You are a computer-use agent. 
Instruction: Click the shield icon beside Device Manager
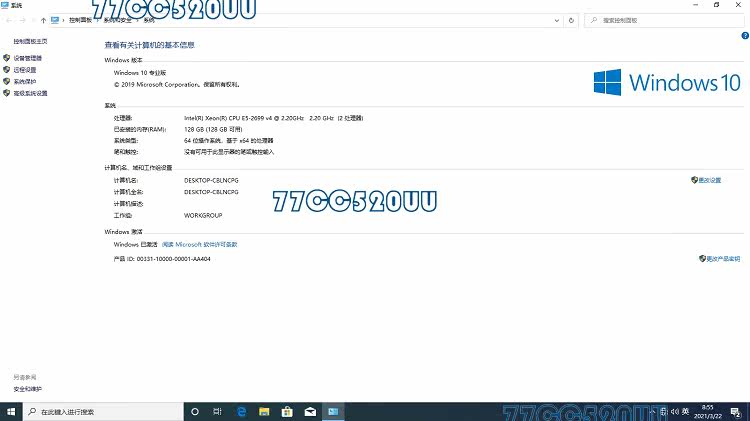coord(6,58)
